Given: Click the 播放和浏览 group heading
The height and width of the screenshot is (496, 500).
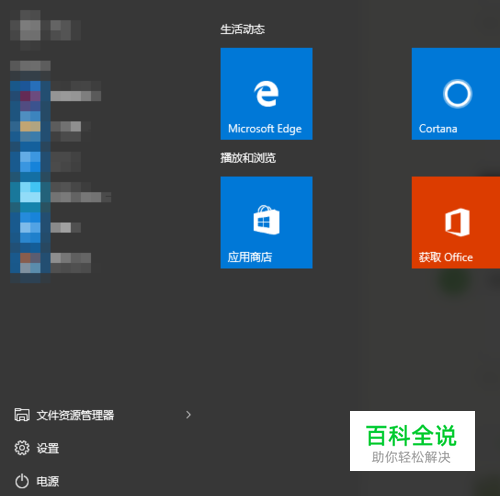Looking at the screenshot, I should tap(248, 158).
